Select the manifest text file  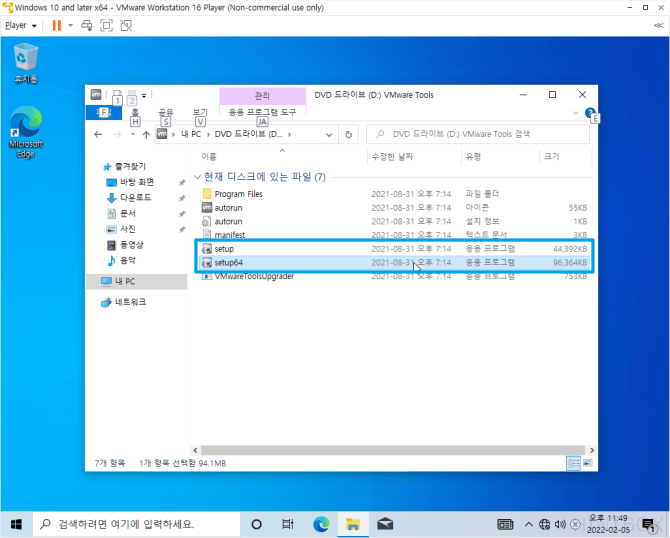[394, 235]
